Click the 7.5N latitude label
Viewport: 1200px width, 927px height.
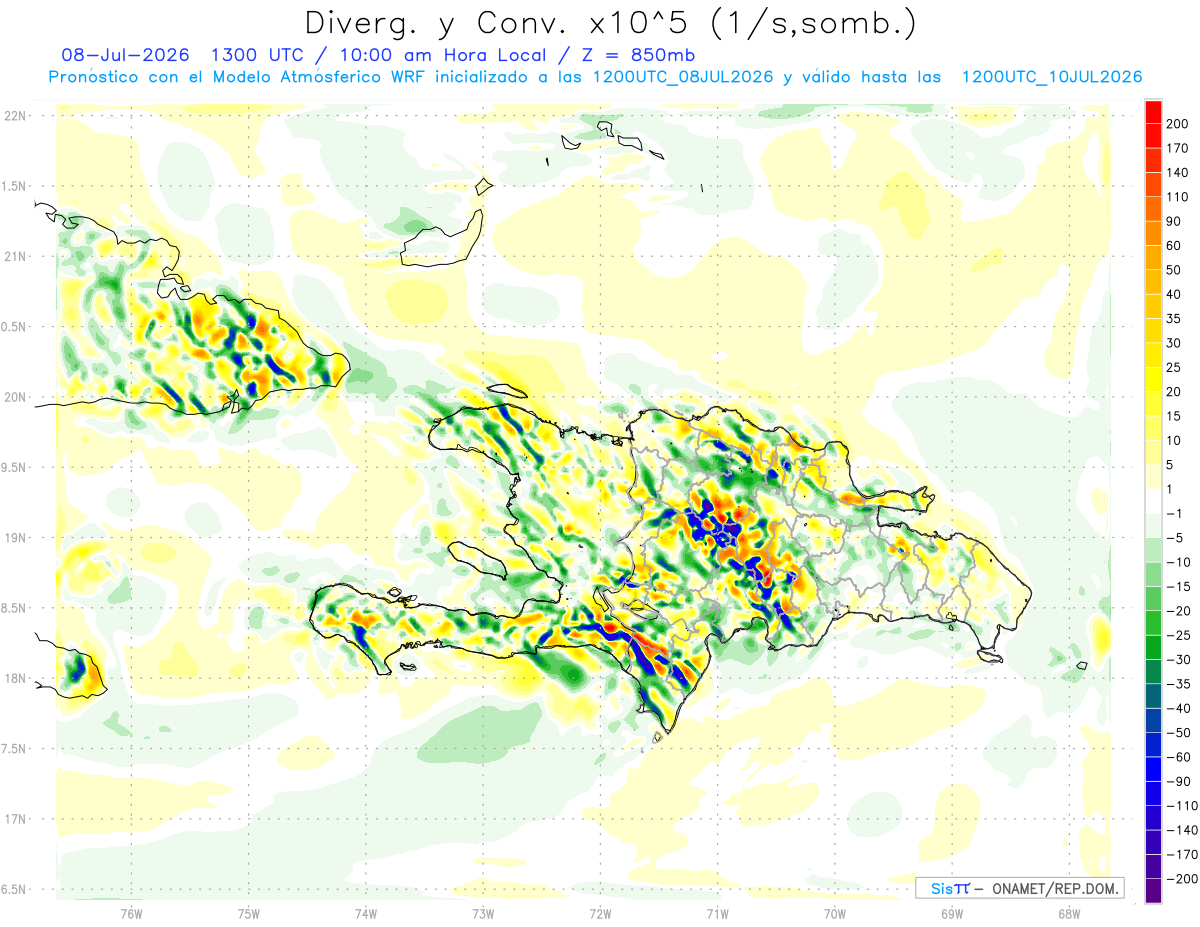click(x=14, y=749)
